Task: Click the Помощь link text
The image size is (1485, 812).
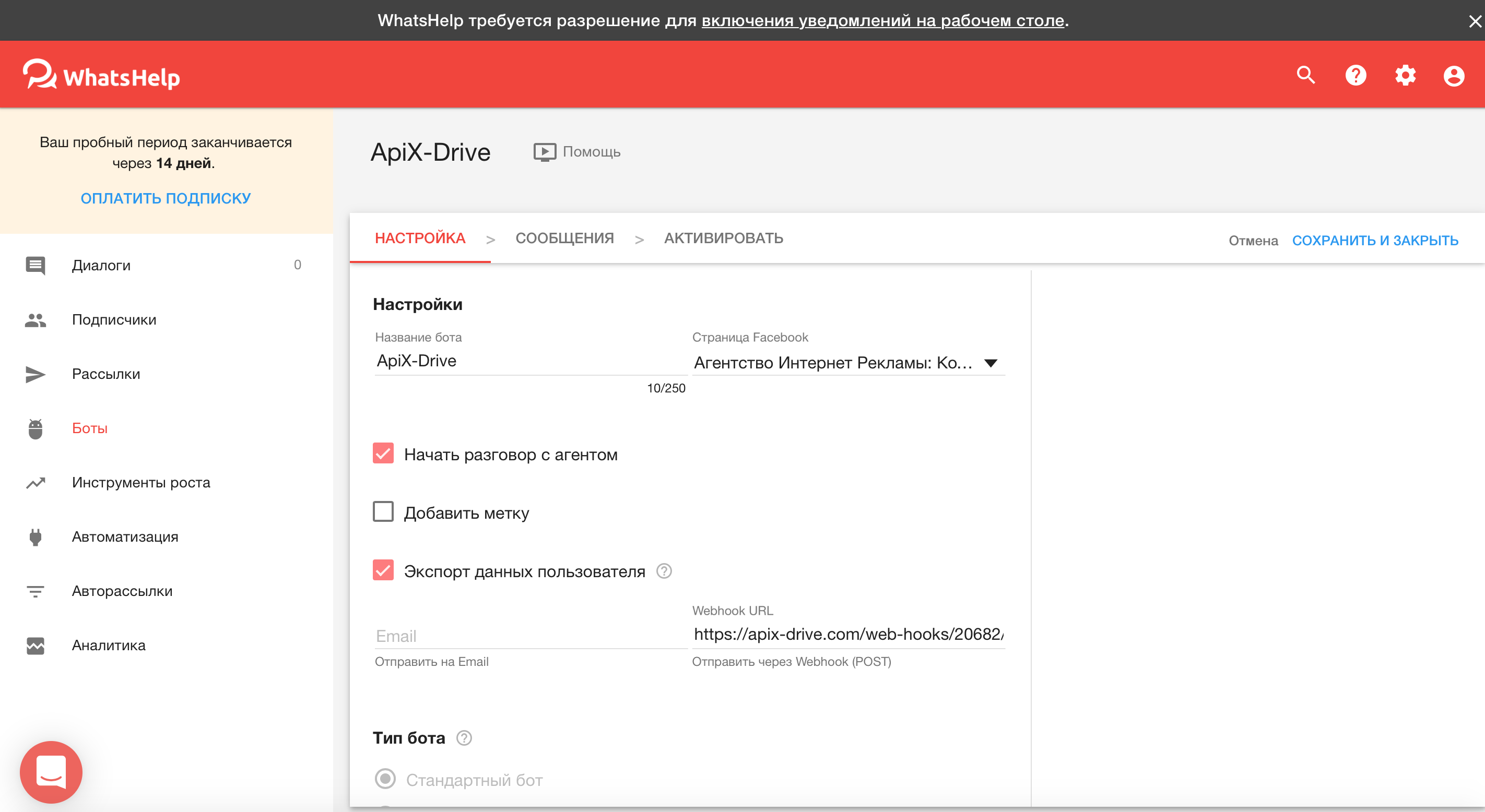Action: tap(592, 151)
